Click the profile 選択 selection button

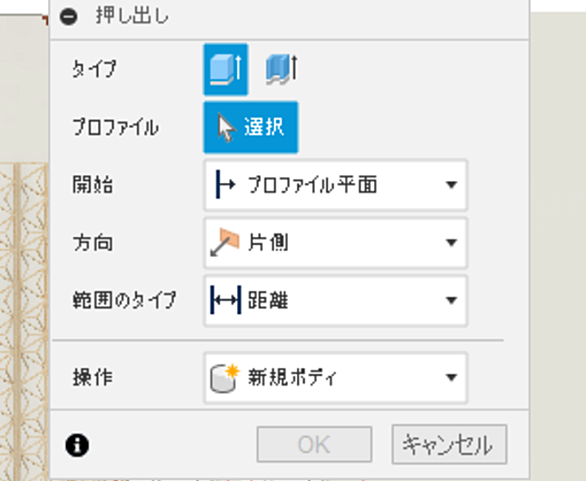point(251,127)
